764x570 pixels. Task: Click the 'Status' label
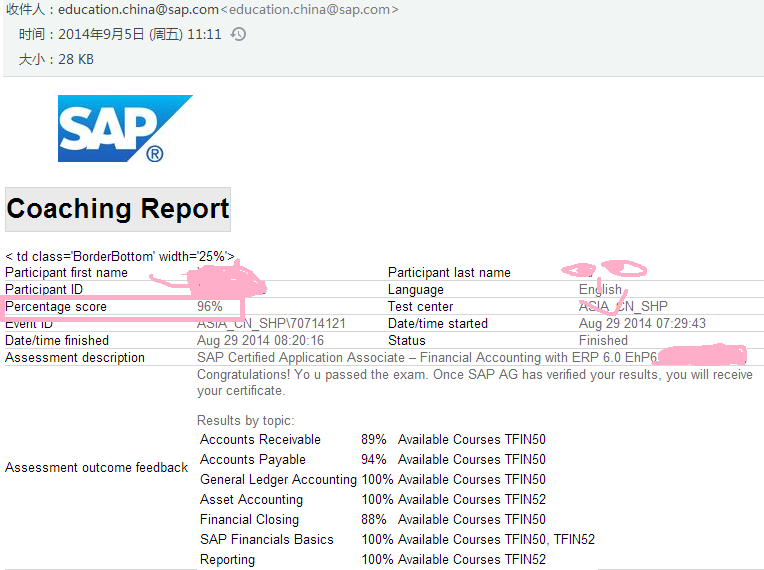coord(407,341)
